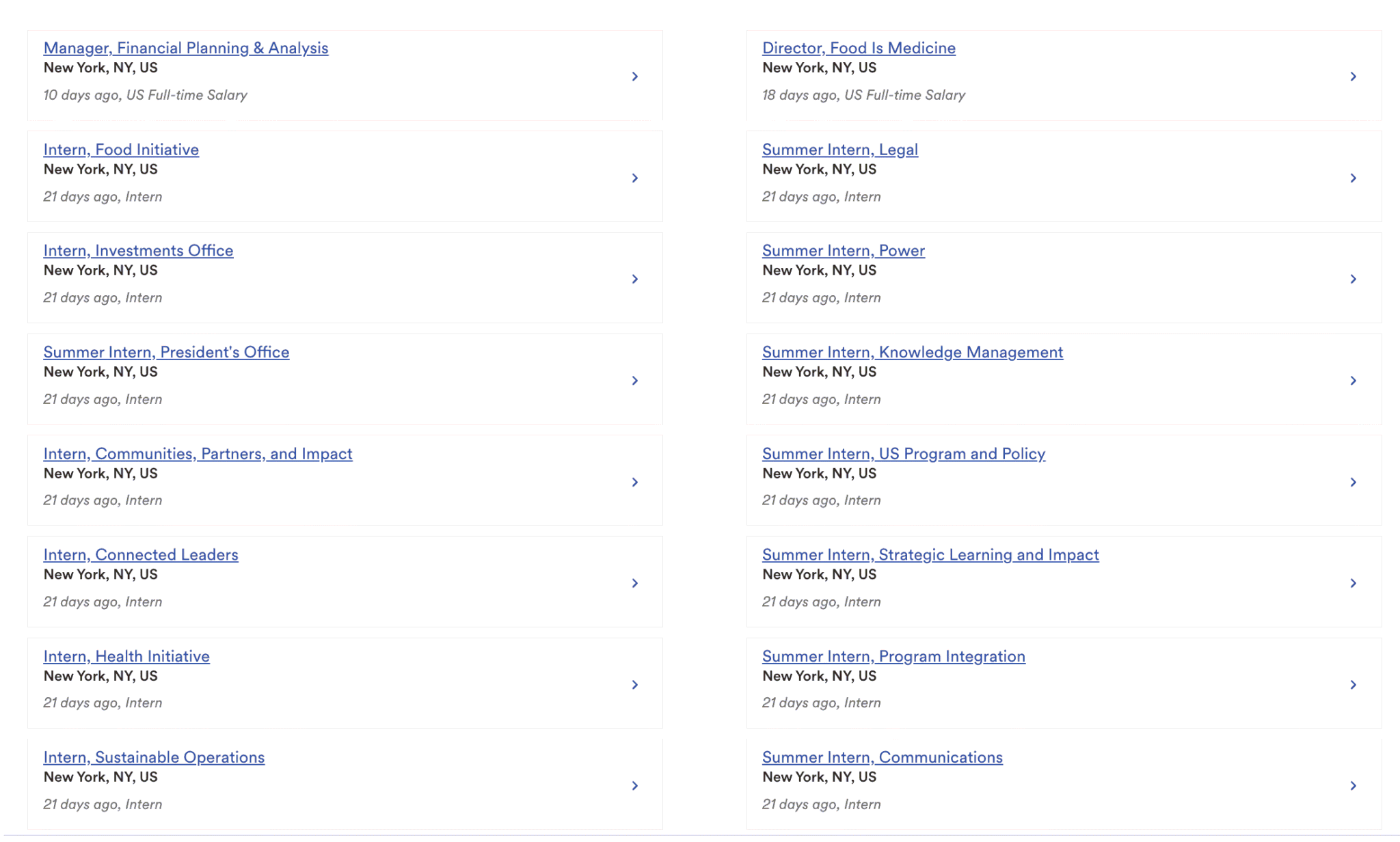View Summer Intern, Program Integration job
The height and width of the screenshot is (842, 1400).
click(x=893, y=656)
